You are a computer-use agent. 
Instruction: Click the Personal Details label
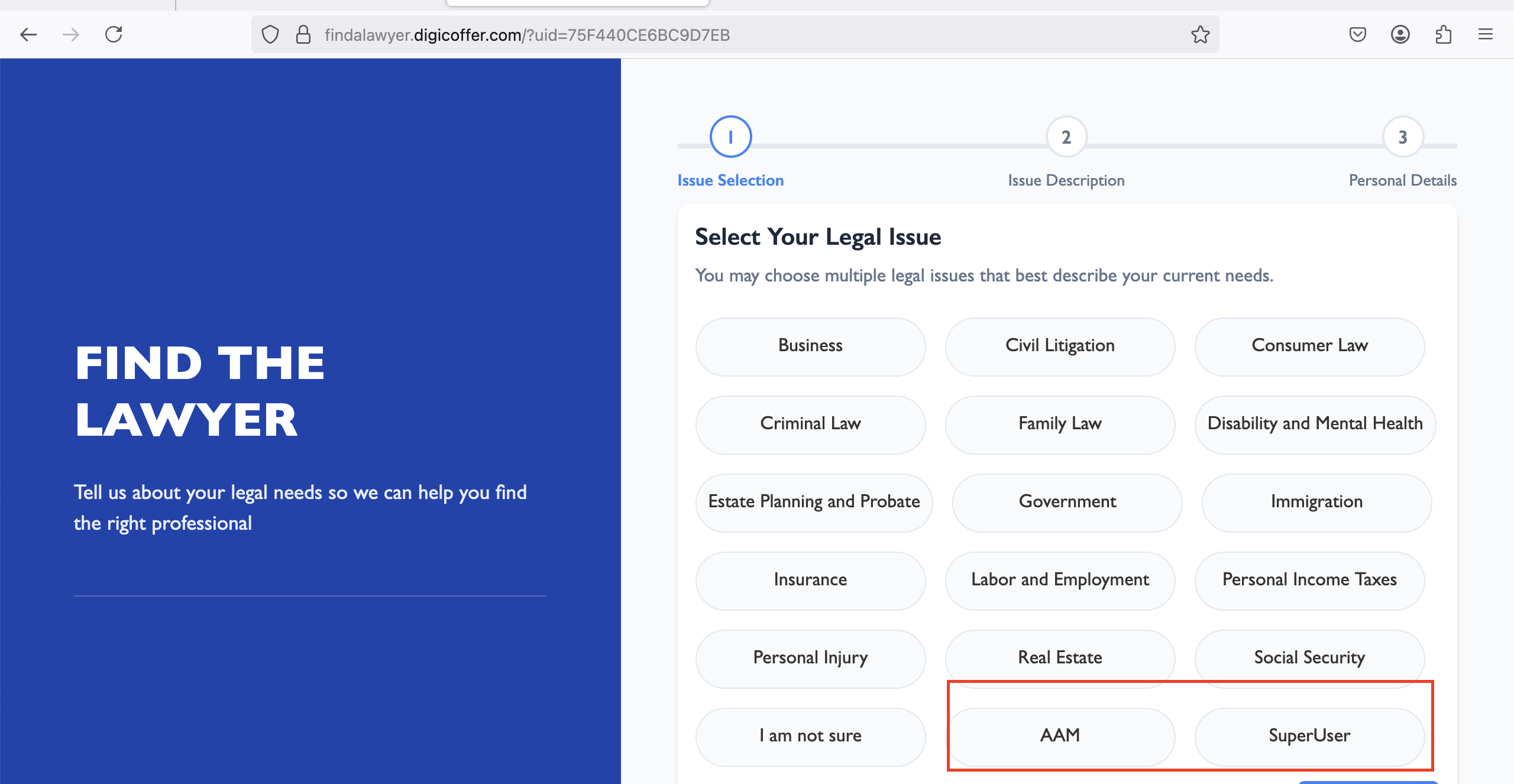[1403, 180]
